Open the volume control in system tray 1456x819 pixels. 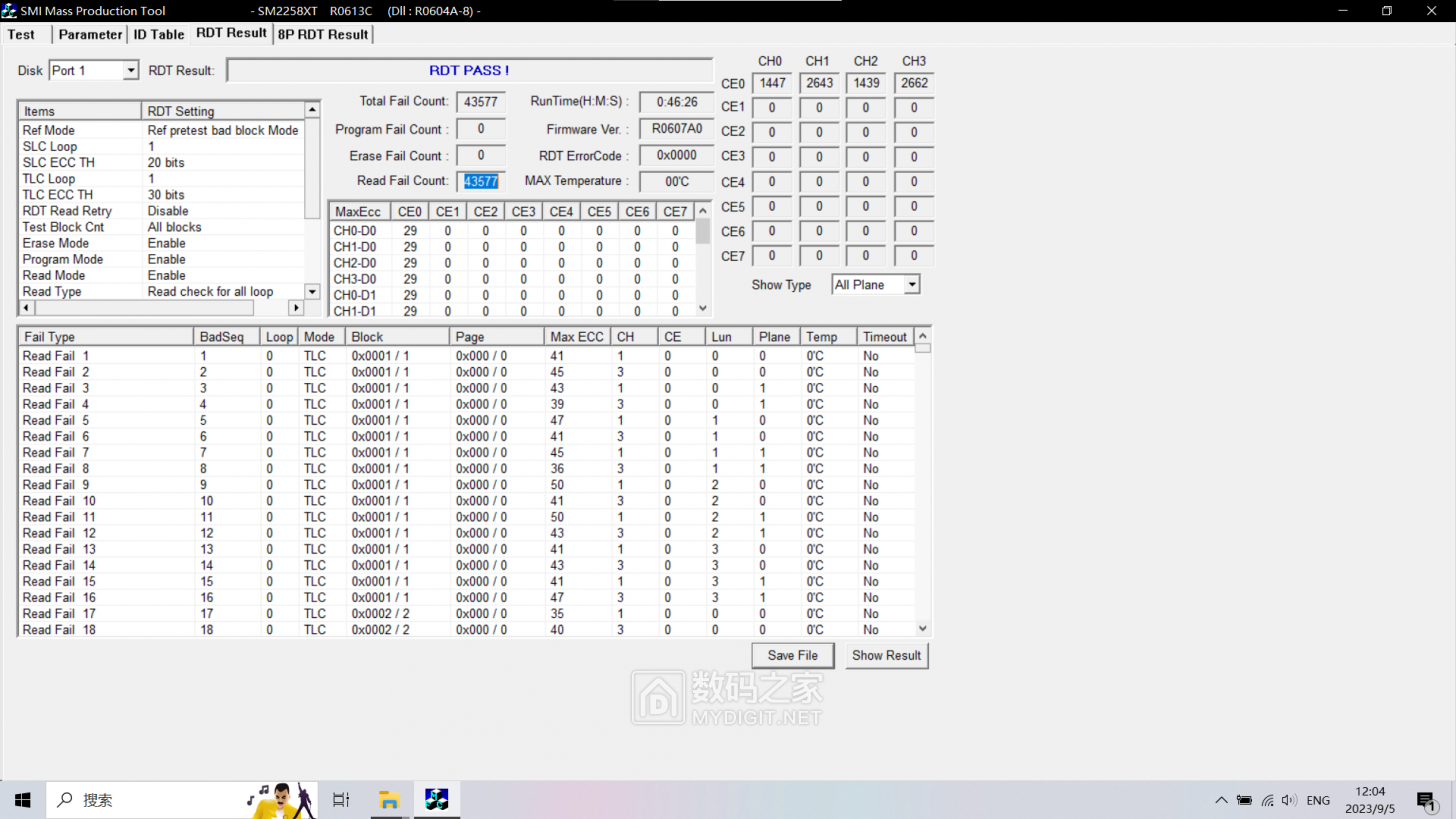coord(1289,800)
